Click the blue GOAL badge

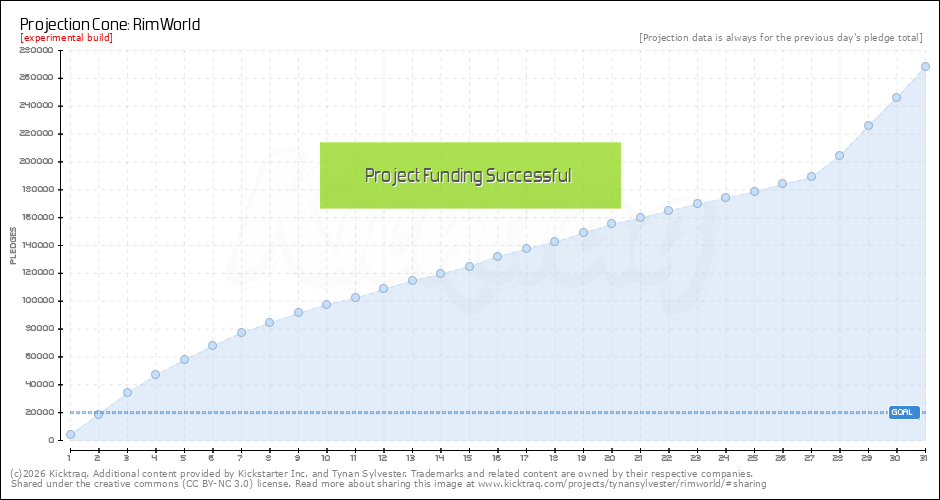pyautogui.click(x=903, y=412)
